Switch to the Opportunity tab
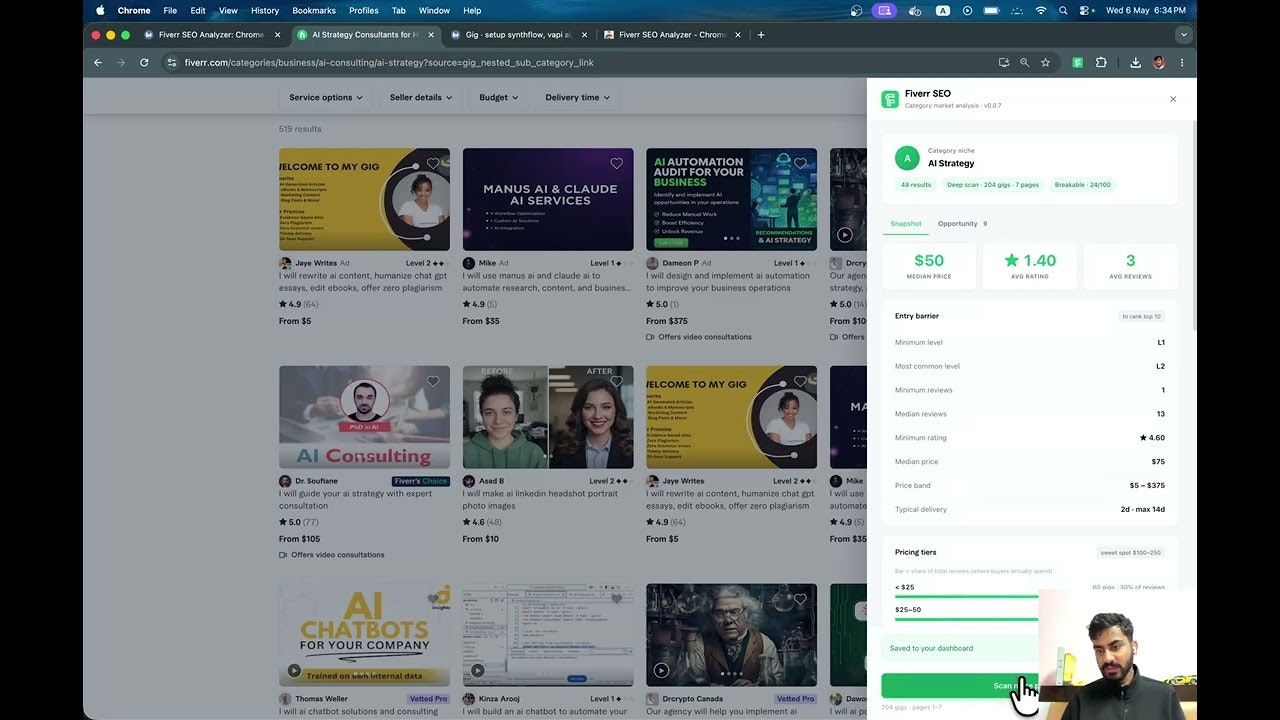The height and width of the screenshot is (720, 1280). [962, 224]
